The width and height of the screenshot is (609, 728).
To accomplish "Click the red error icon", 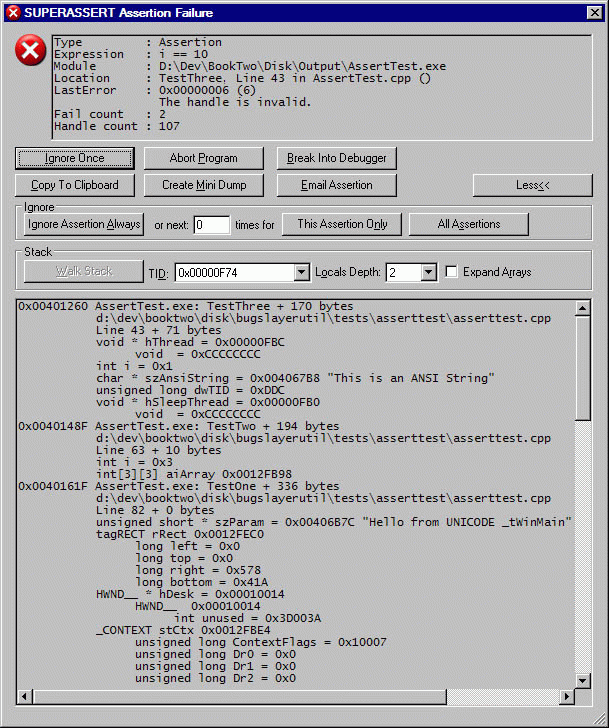I will coord(31,51).
